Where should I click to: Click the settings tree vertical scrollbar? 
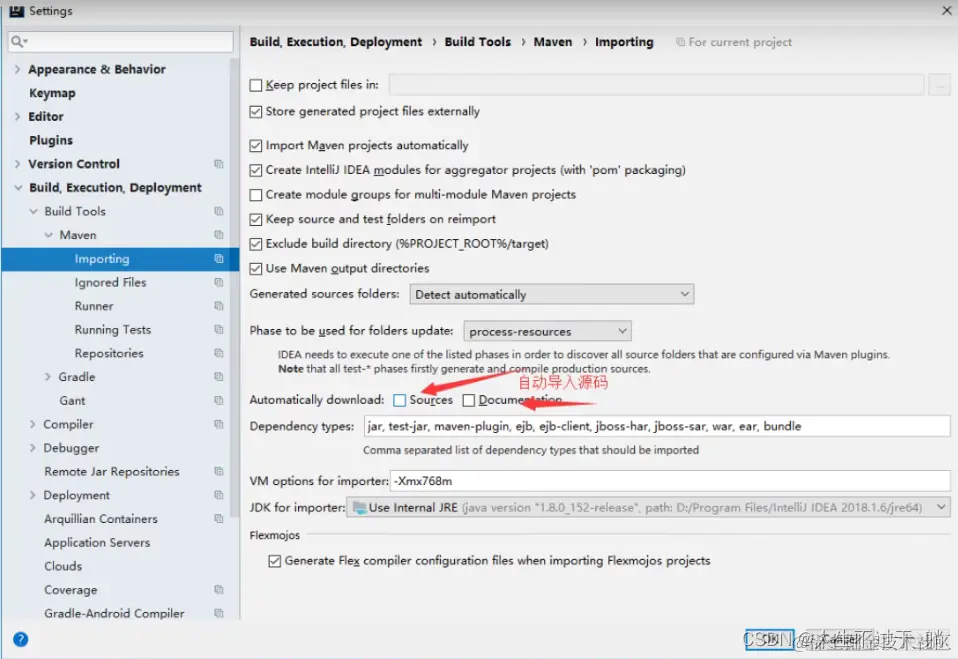[x=233, y=287]
